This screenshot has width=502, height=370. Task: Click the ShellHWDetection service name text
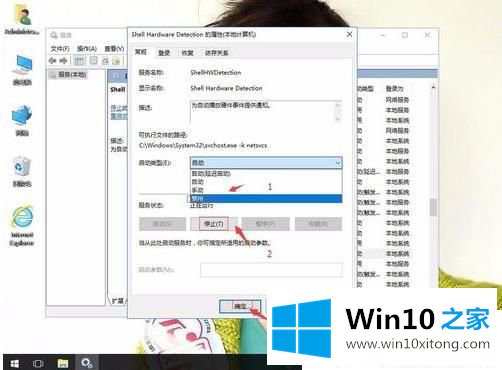pos(215,72)
